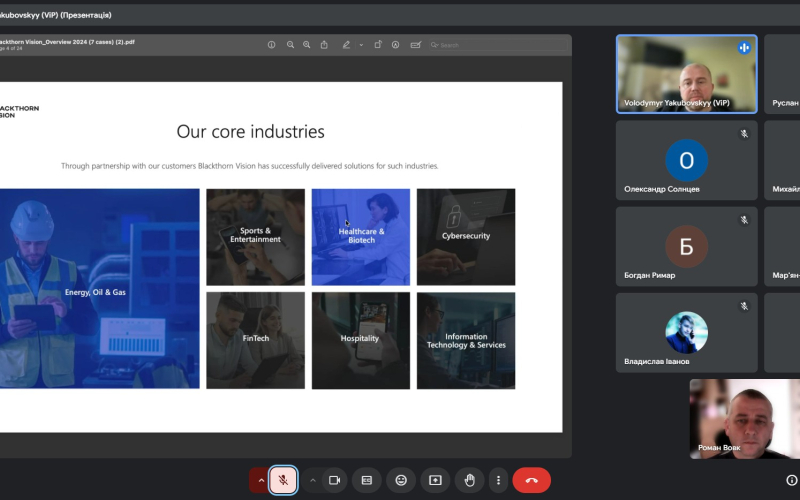800x500 pixels.
Task: Select Олександр Солнцев participant tile
Action: coord(686,160)
